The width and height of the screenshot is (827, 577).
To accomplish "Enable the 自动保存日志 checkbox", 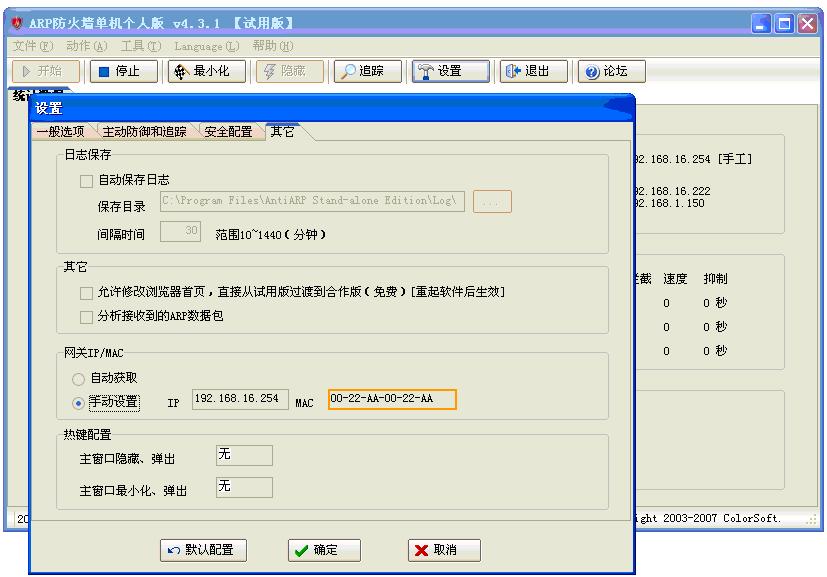I will 86,181.
